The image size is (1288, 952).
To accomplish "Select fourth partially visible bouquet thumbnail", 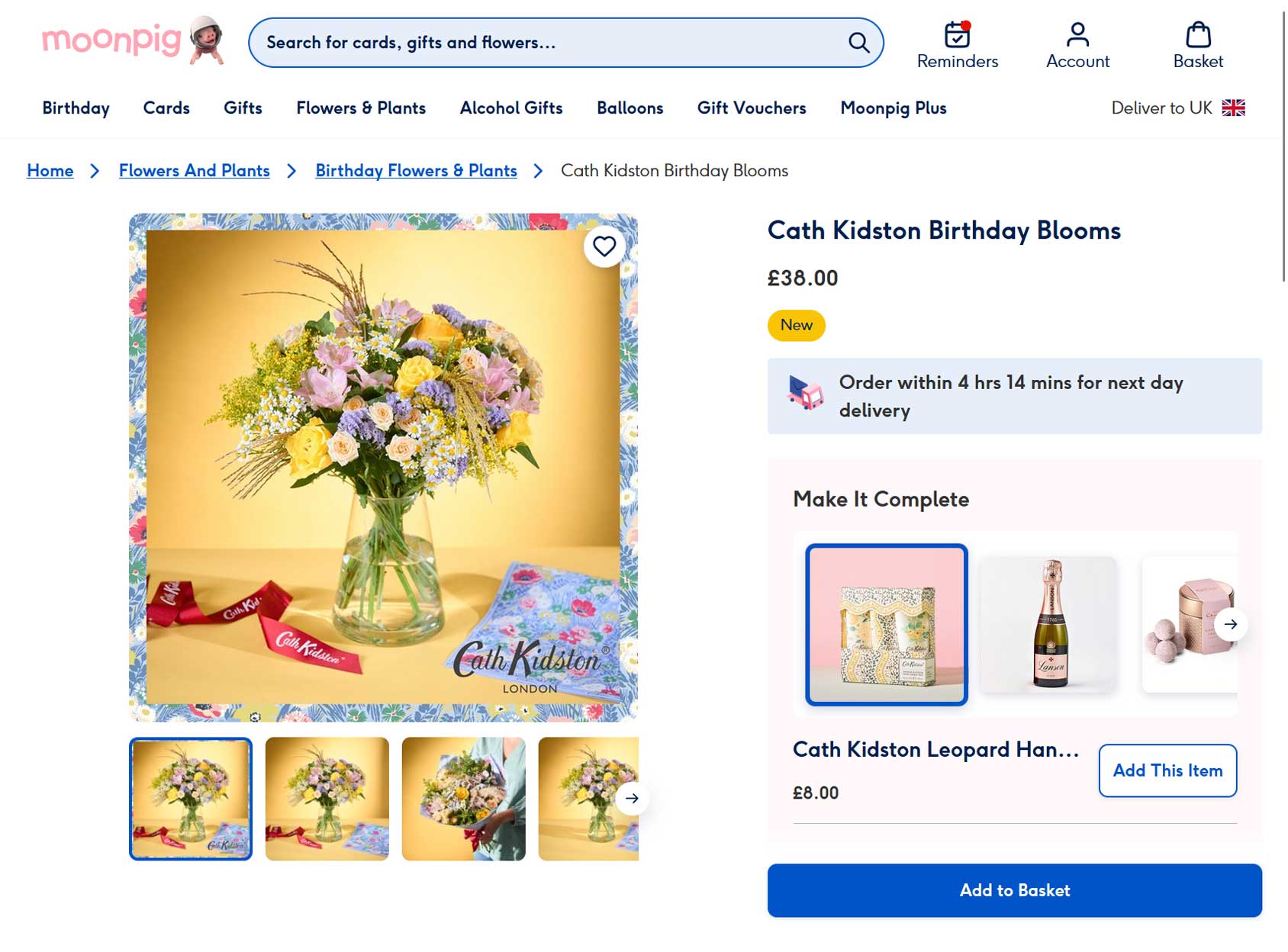I will [x=588, y=799].
